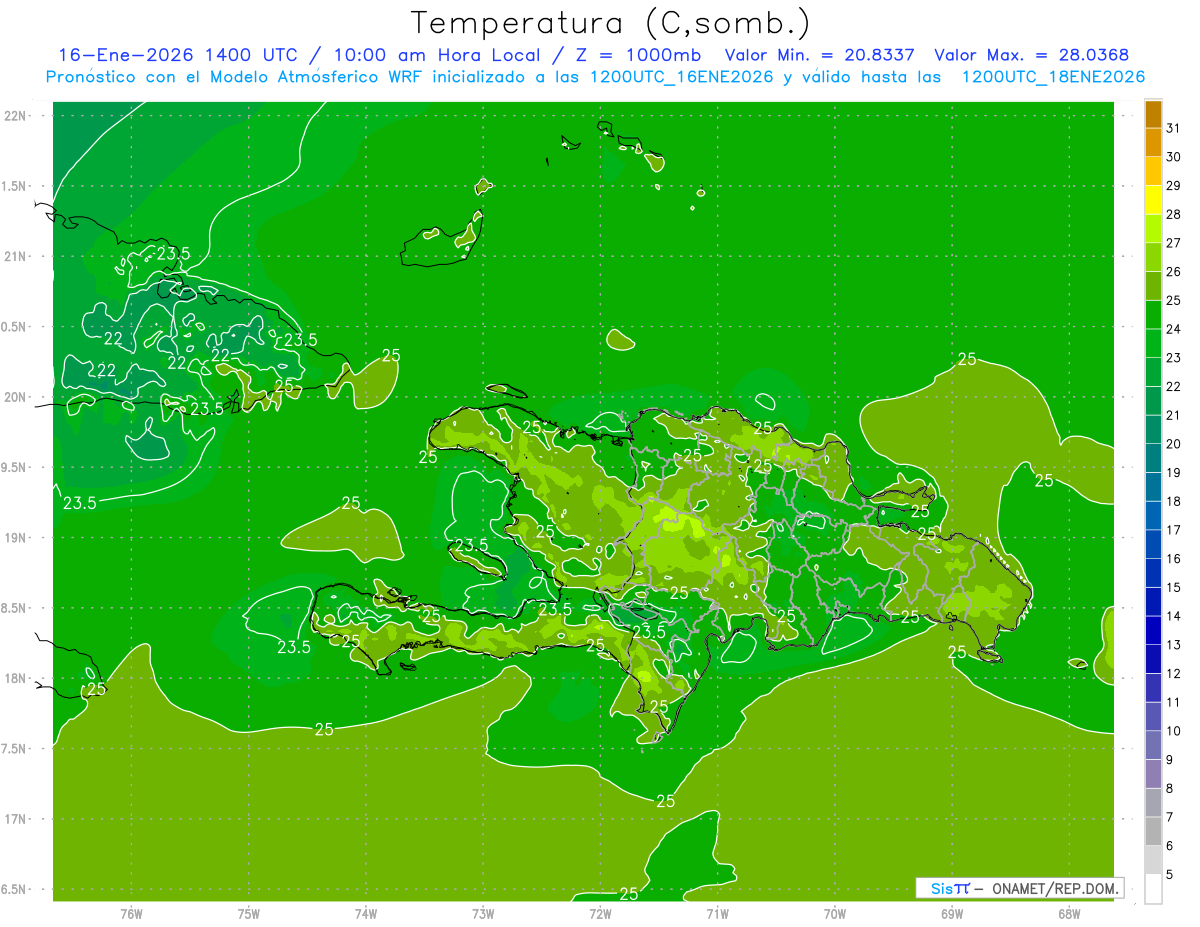This screenshot has height=927, width=1200.
Task: Click the blue legend swatch between 16 and 17
Action: click(x=1153, y=544)
